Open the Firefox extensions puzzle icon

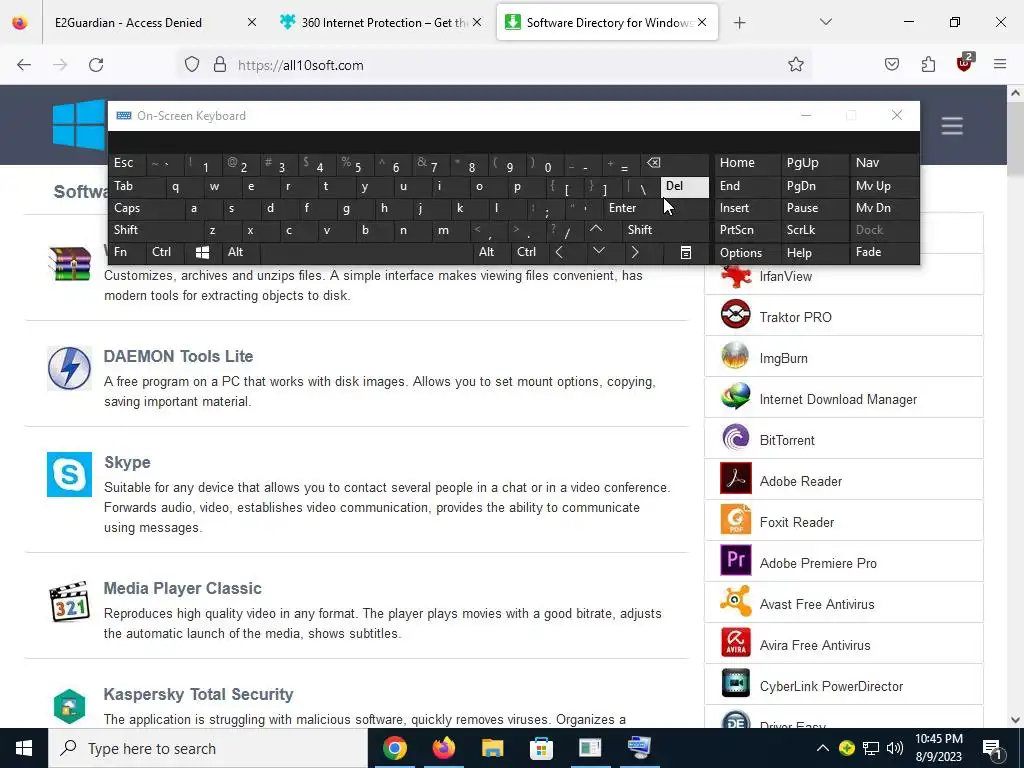928,65
